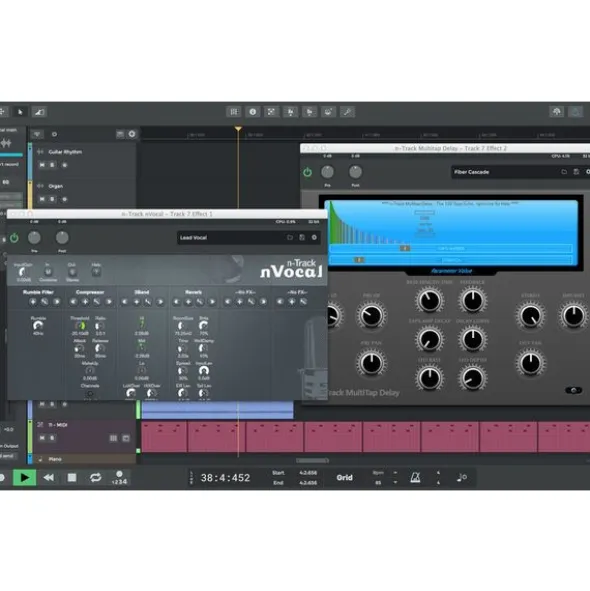Open preset folder in nVocal window
Viewport: 590px width, 591px height.
(x=290, y=237)
